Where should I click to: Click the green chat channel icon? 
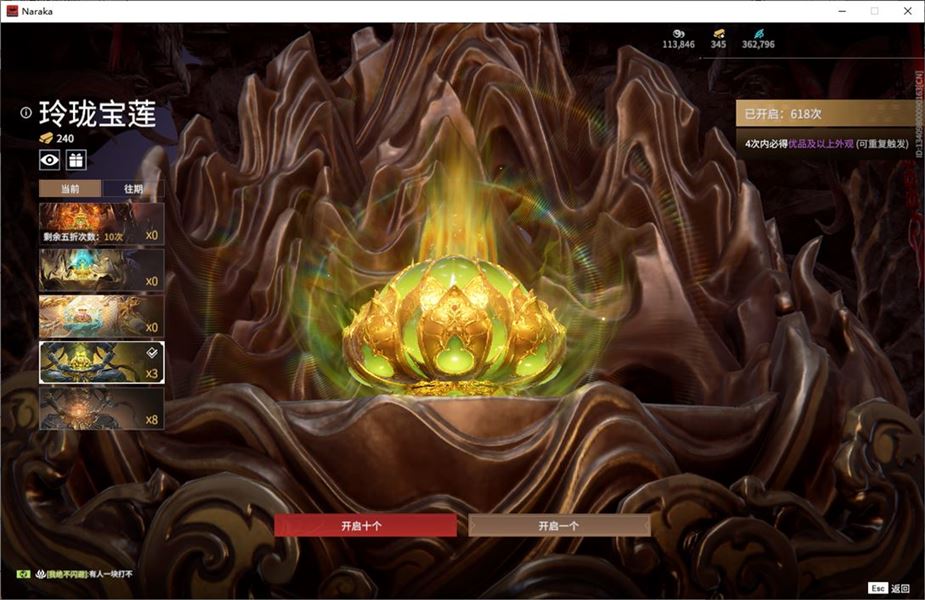24,573
